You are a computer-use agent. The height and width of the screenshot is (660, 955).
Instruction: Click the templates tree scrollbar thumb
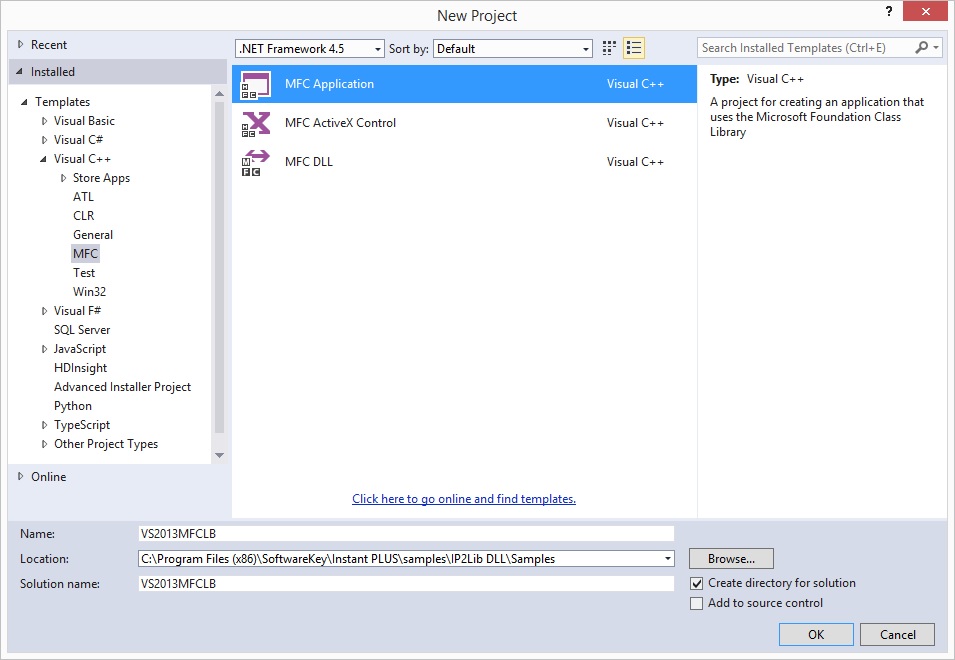219,268
